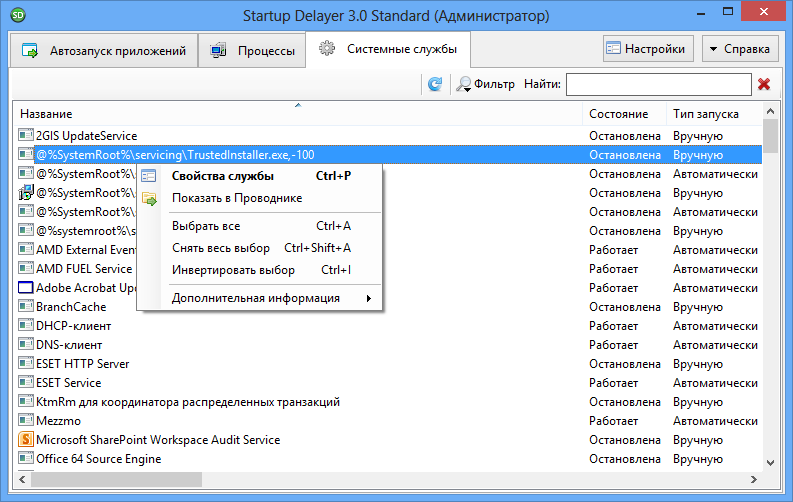Click the Service Properties menu icon
Screen dimensions: 793x502
149,176
